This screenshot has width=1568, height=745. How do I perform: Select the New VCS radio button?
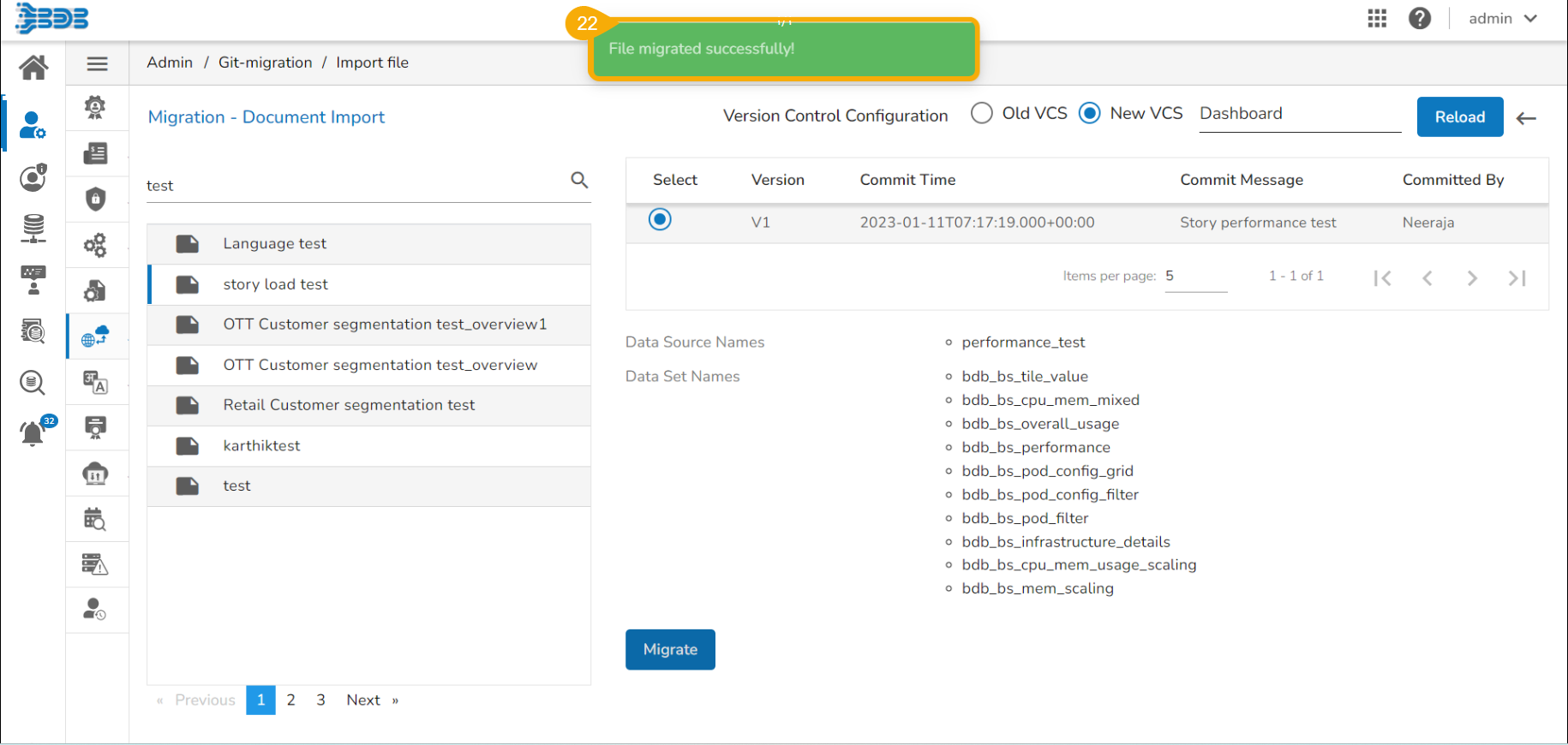click(1089, 113)
